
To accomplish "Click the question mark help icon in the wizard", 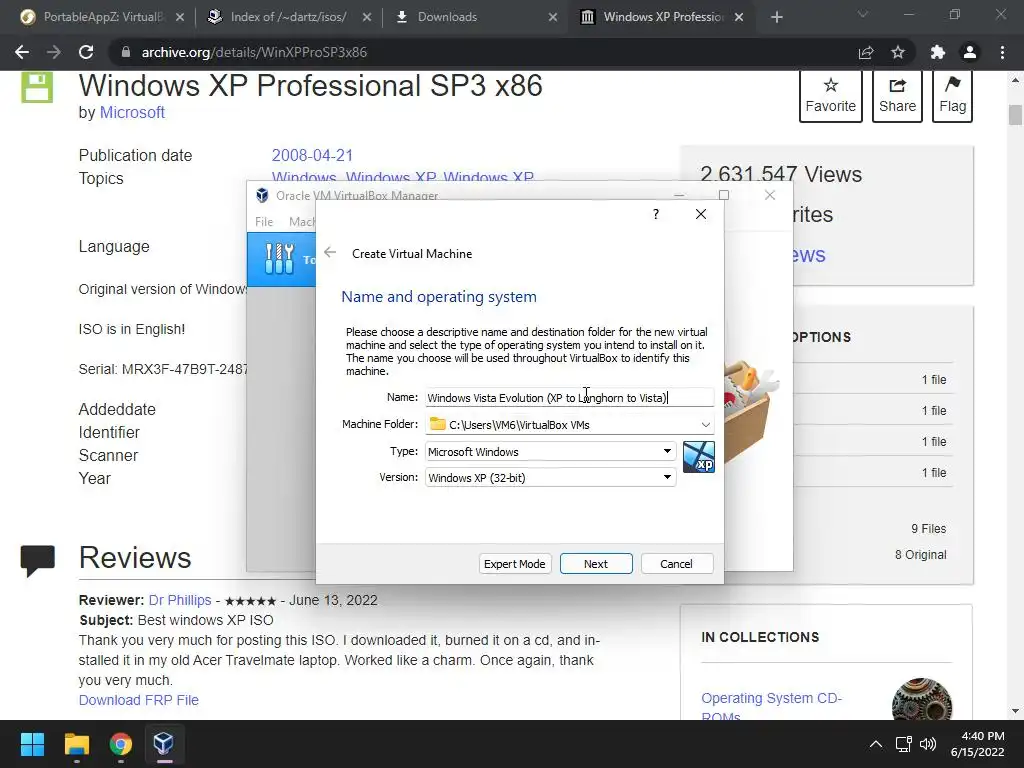I will 656,214.
